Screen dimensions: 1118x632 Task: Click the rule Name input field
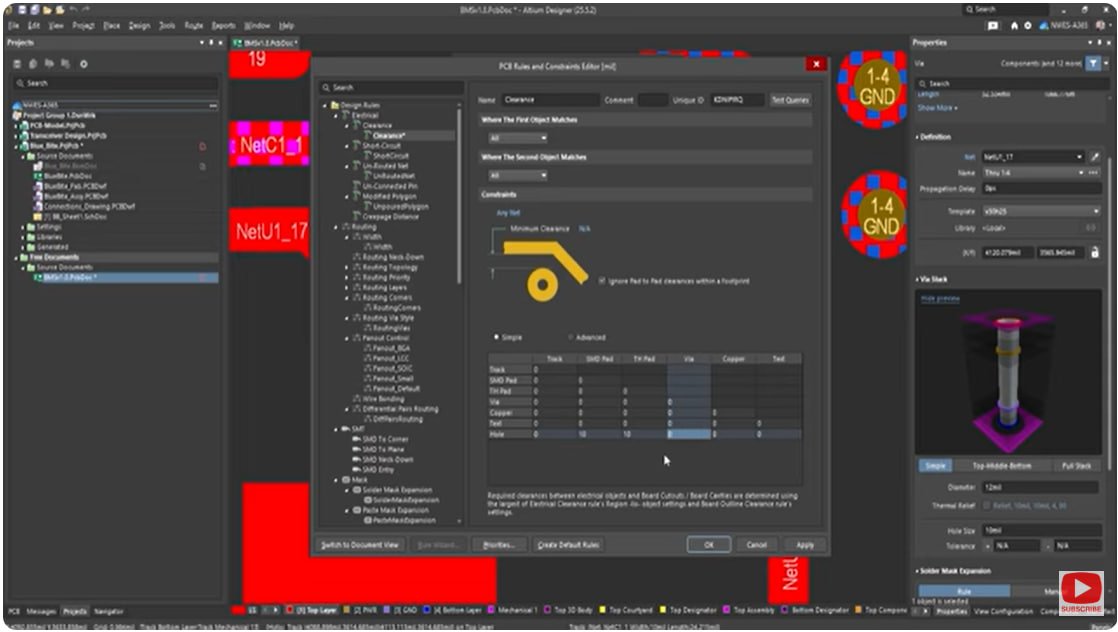point(550,100)
